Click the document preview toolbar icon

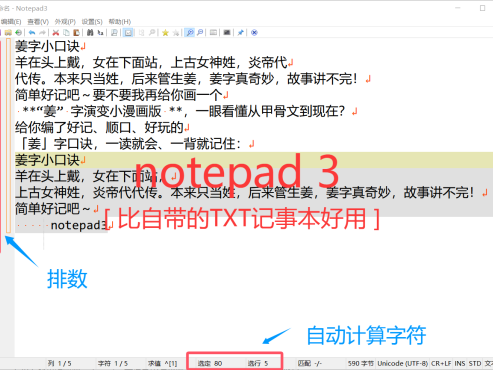[114, 33]
